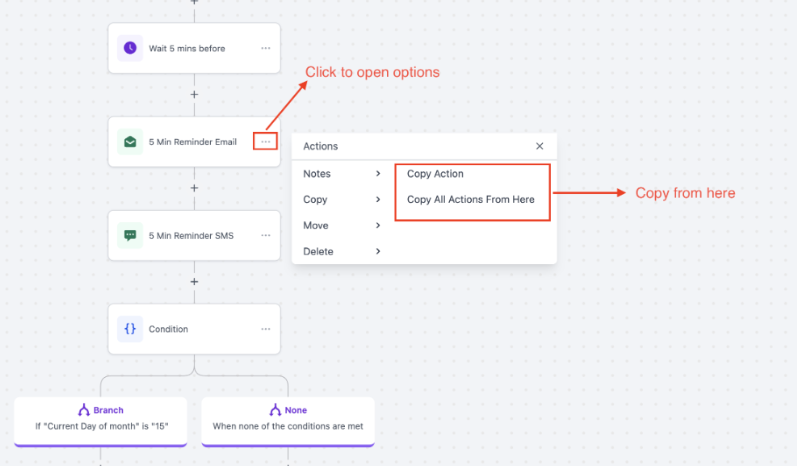Expand the Notes submenu
Screen dimensions: 797x466
coord(378,174)
